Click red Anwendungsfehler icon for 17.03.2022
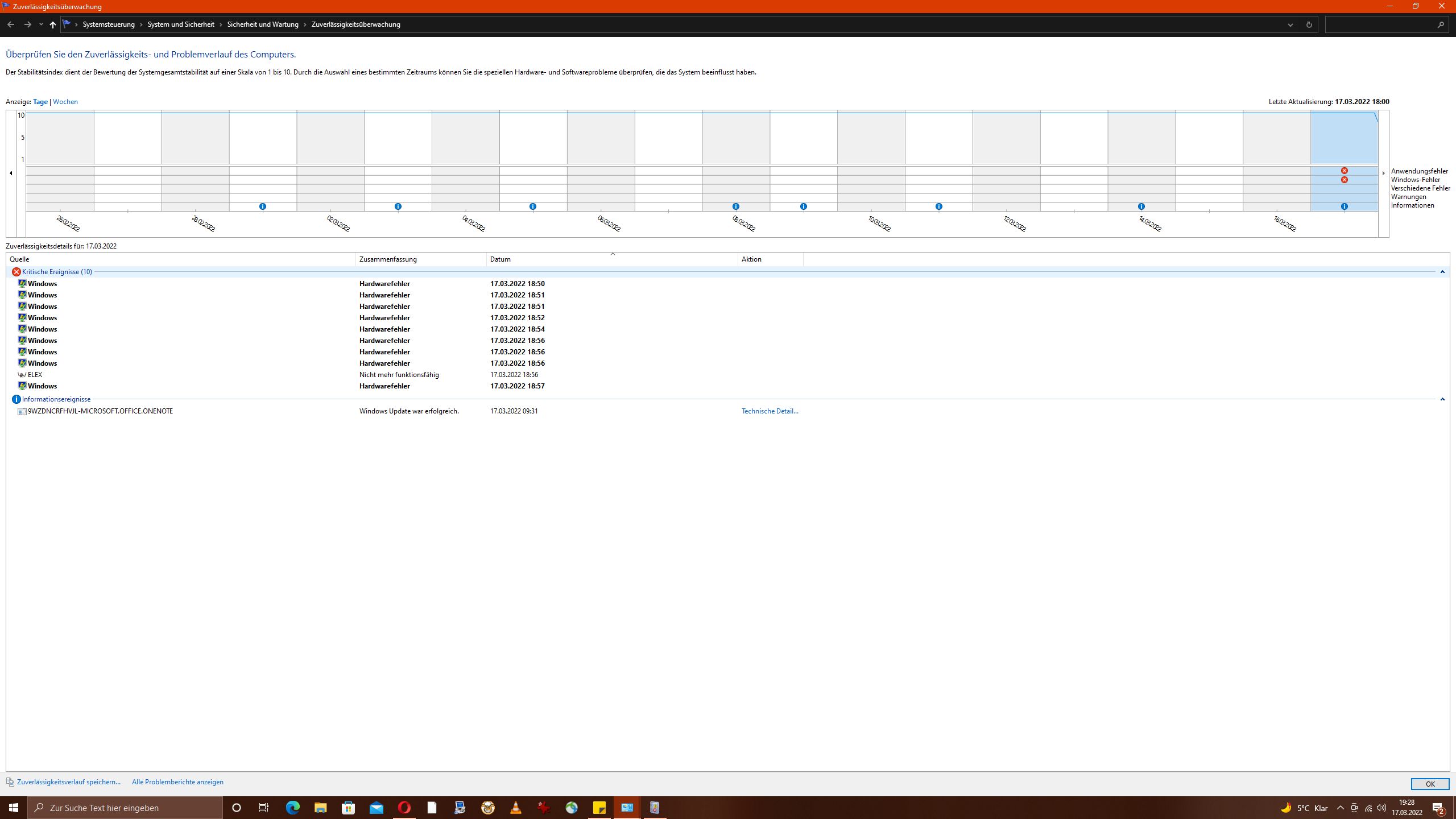Screen dimensions: 1456x819 1344,171
